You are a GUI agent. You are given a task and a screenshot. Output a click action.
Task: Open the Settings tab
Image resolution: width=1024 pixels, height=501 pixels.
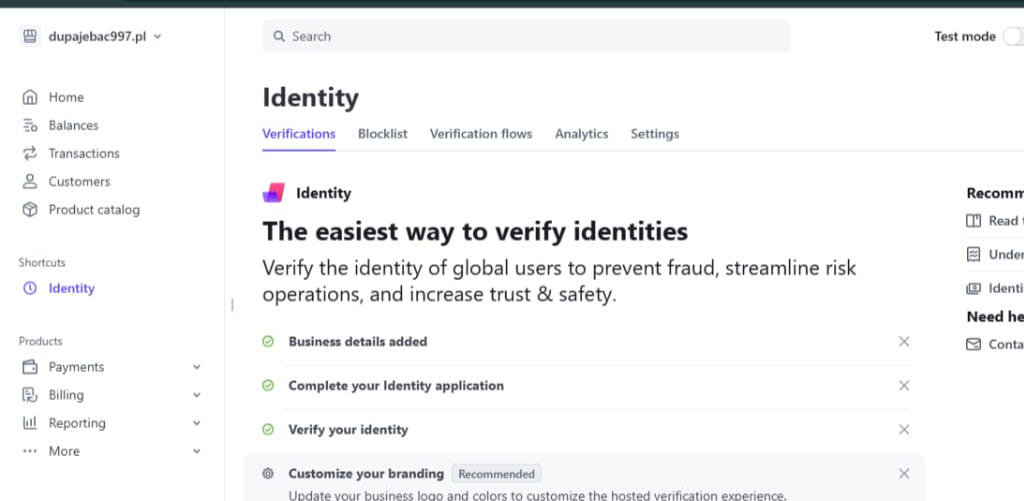[655, 134]
